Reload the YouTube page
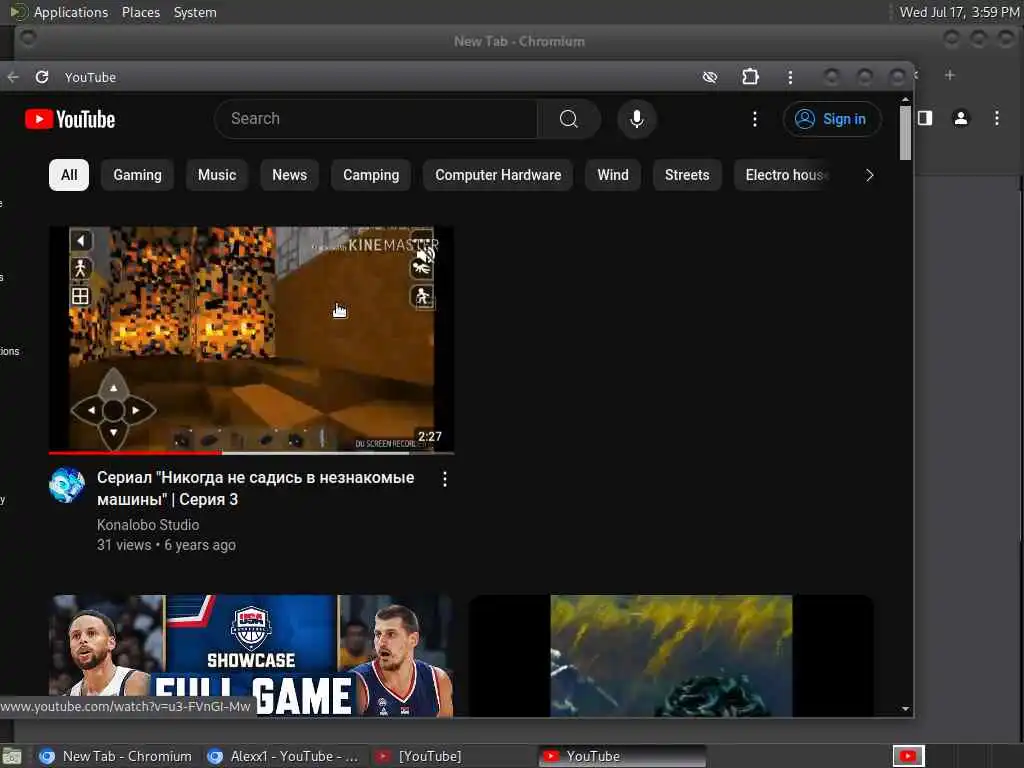 (x=42, y=77)
